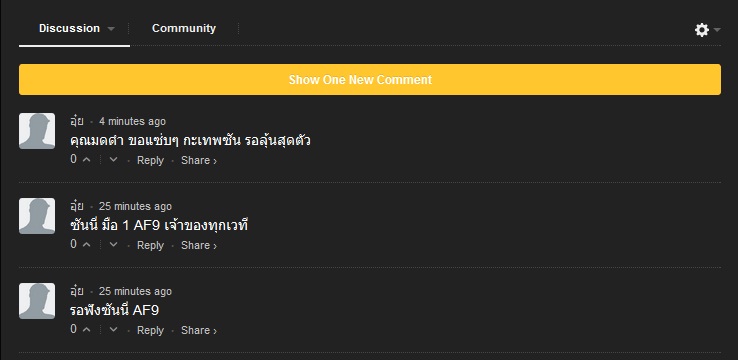Open avatar beside 'มือ 1 AF9' comment

tap(37, 216)
